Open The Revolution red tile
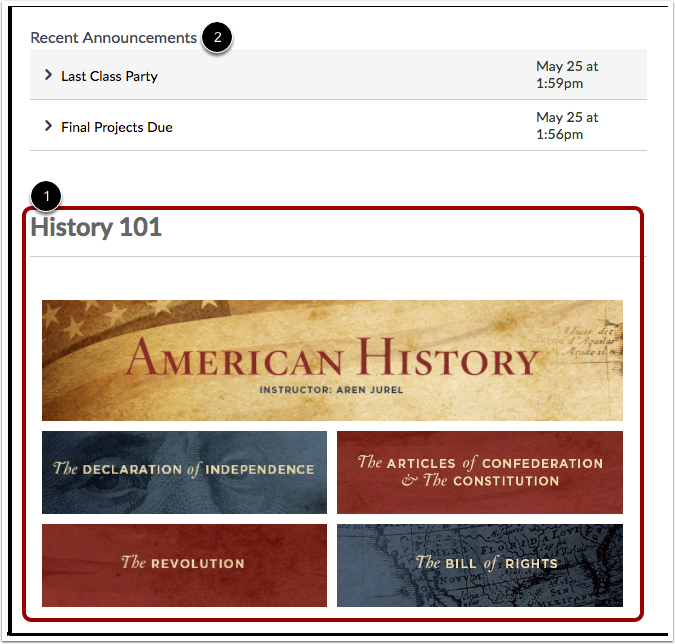675x644 pixels. (184, 565)
